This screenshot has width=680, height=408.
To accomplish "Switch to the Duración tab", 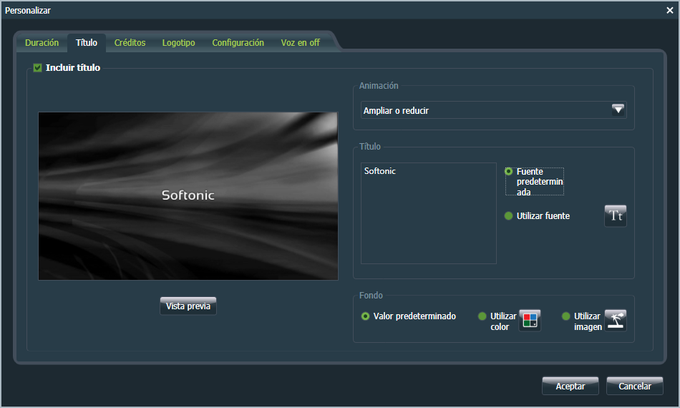I will coord(42,43).
